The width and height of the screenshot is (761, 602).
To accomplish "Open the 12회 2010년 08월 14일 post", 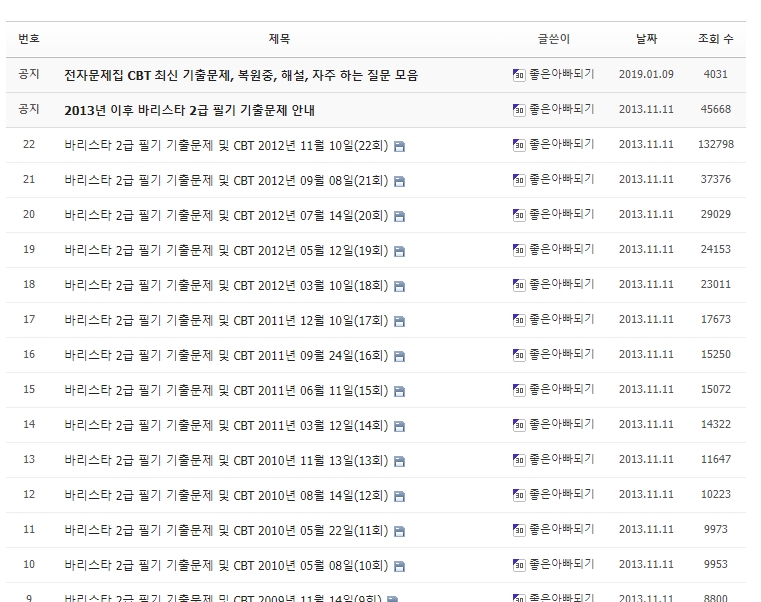I will [x=226, y=495].
